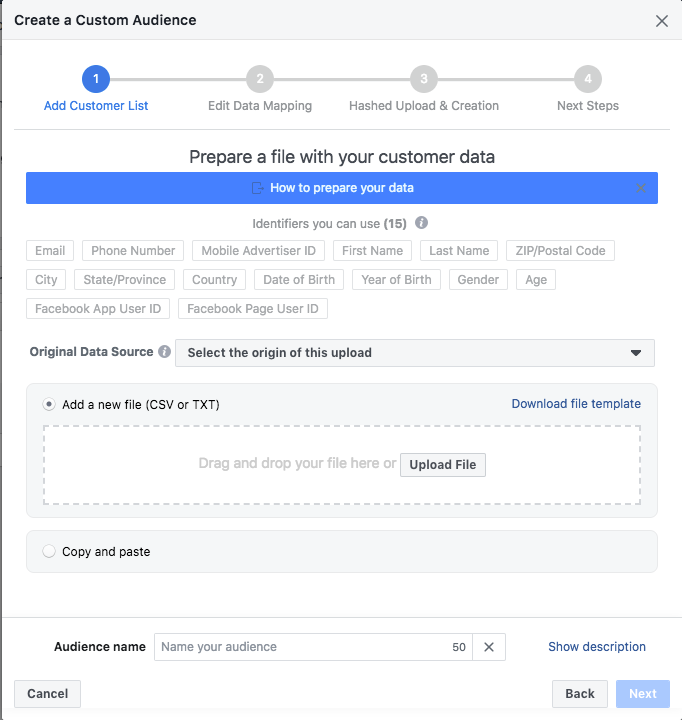Select Add a new file radio option

(x=49, y=405)
